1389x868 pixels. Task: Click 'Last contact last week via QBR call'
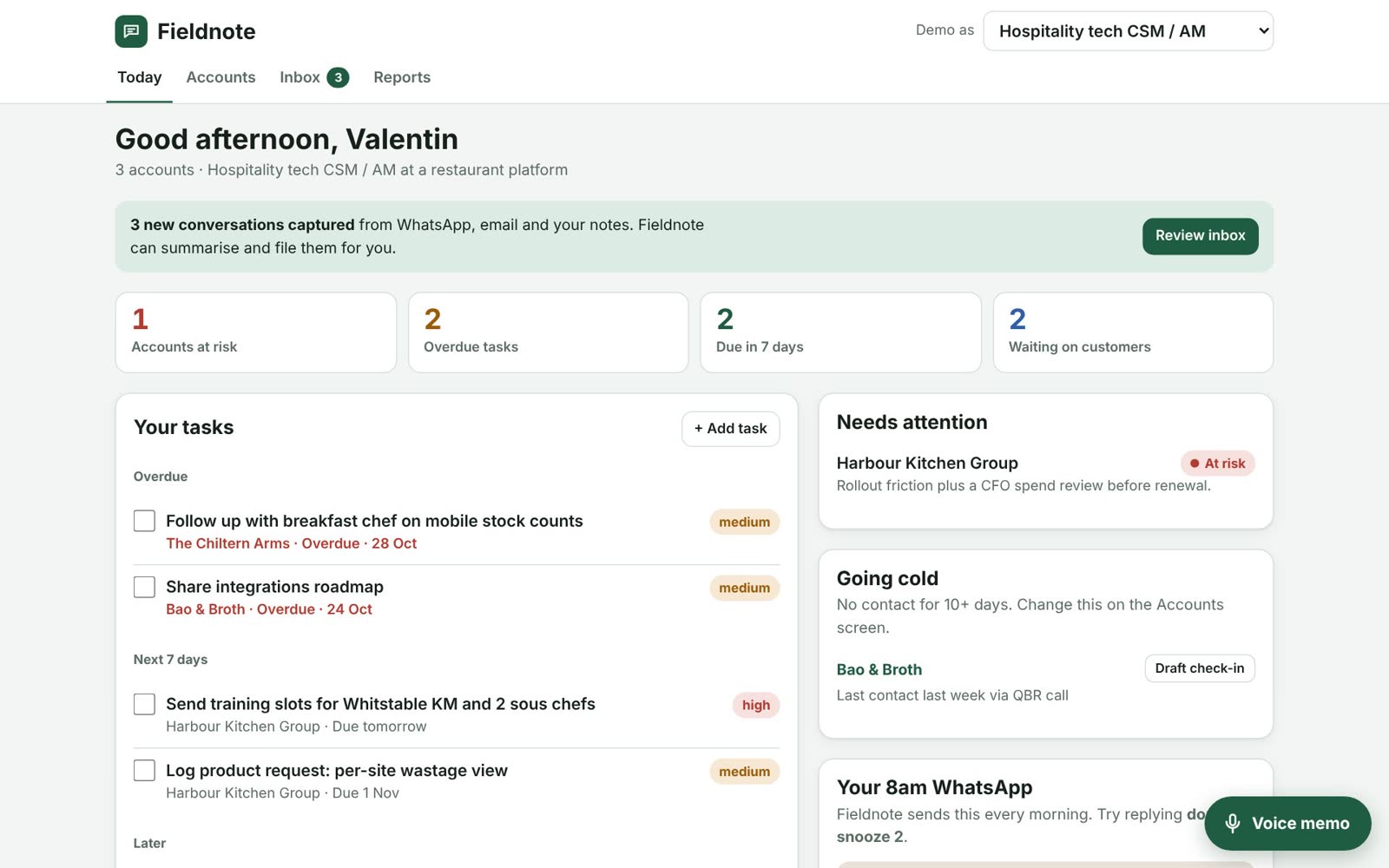tap(952, 695)
